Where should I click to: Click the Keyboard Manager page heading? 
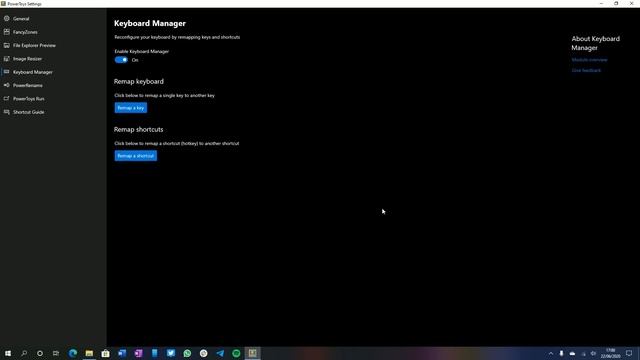pos(150,24)
